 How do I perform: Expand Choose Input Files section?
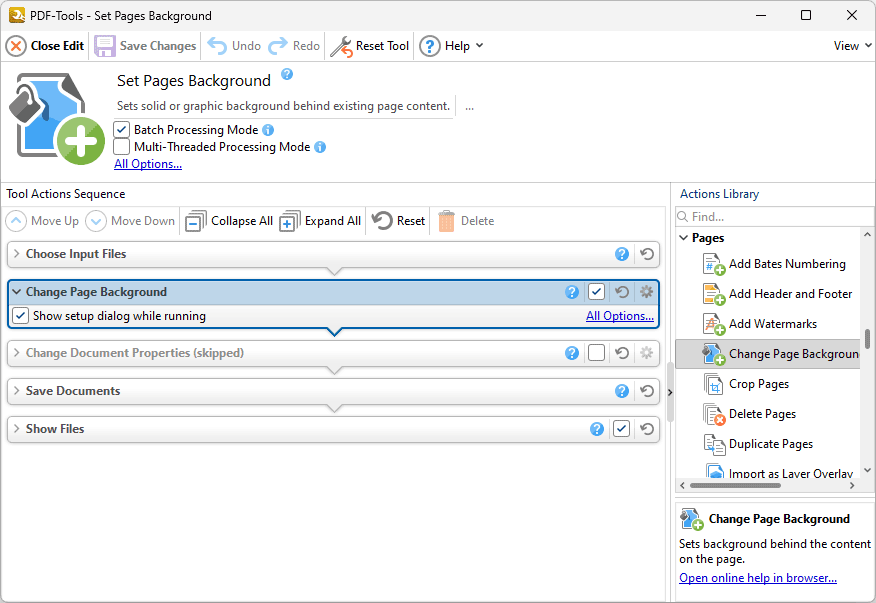tap(17, 254)
